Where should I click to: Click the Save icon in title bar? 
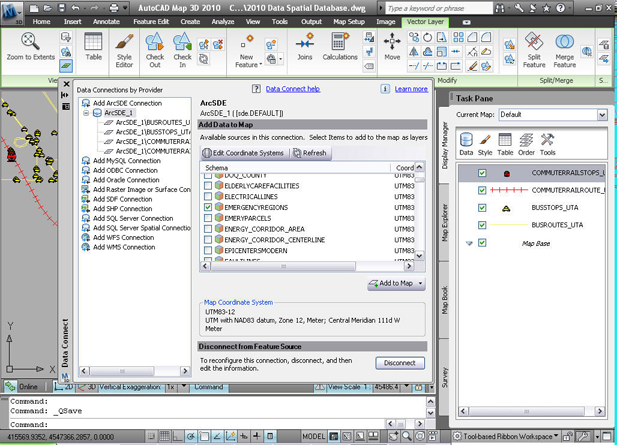coord(61,8)
